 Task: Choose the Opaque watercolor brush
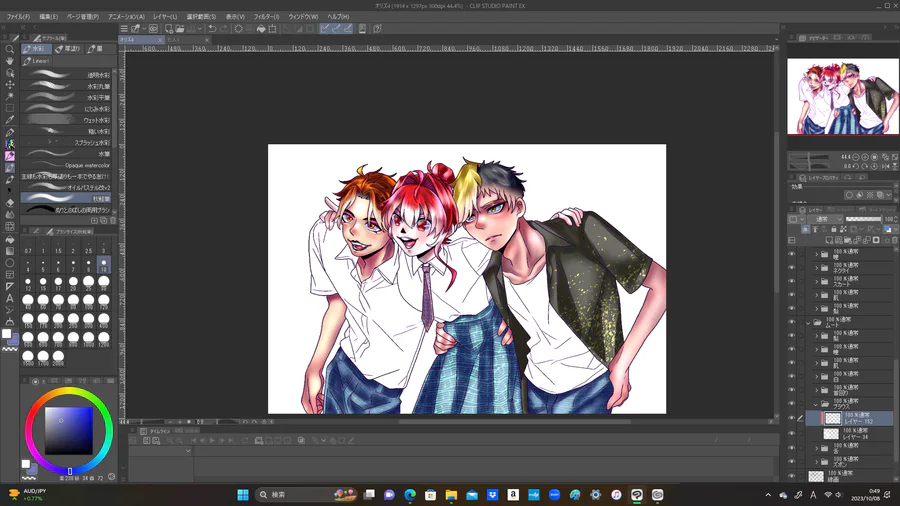[x=68, y=165]
